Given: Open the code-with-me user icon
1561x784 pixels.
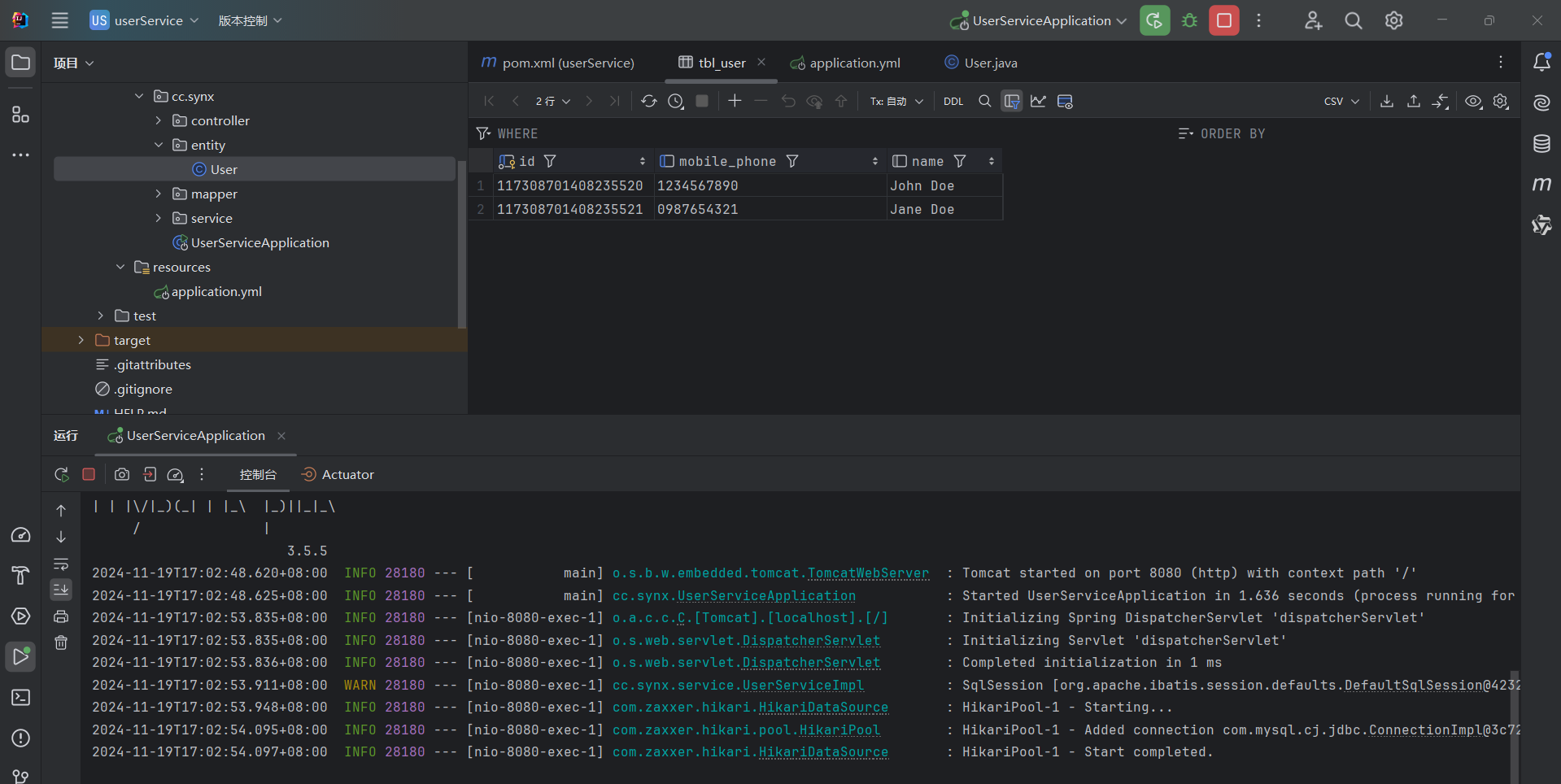Looking at the screenshot, I should 1313,20.
